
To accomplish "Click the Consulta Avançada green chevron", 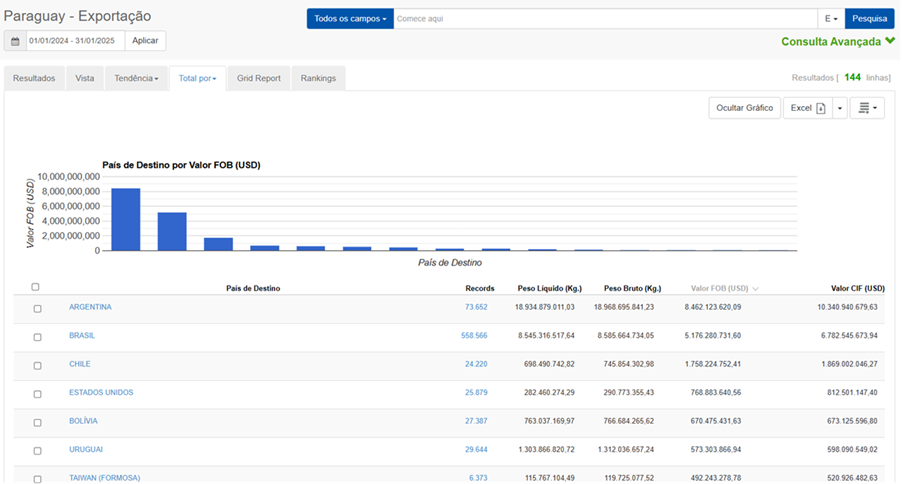I will (x=890, y=42).
